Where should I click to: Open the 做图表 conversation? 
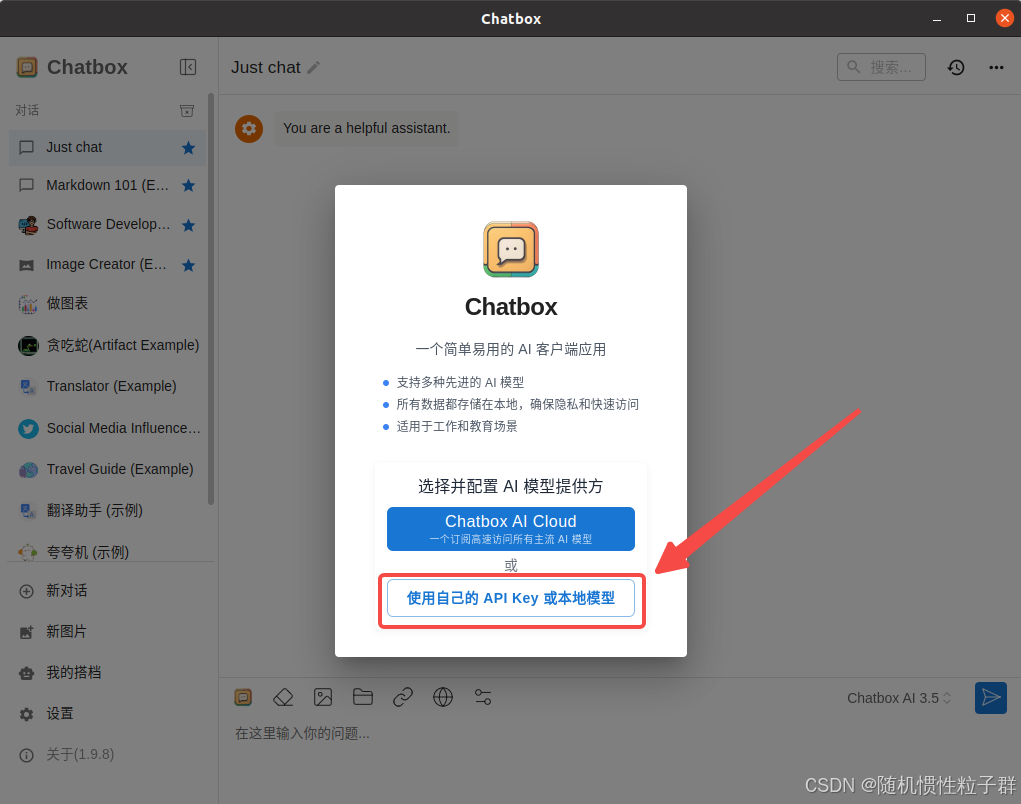tap(108, 303)
